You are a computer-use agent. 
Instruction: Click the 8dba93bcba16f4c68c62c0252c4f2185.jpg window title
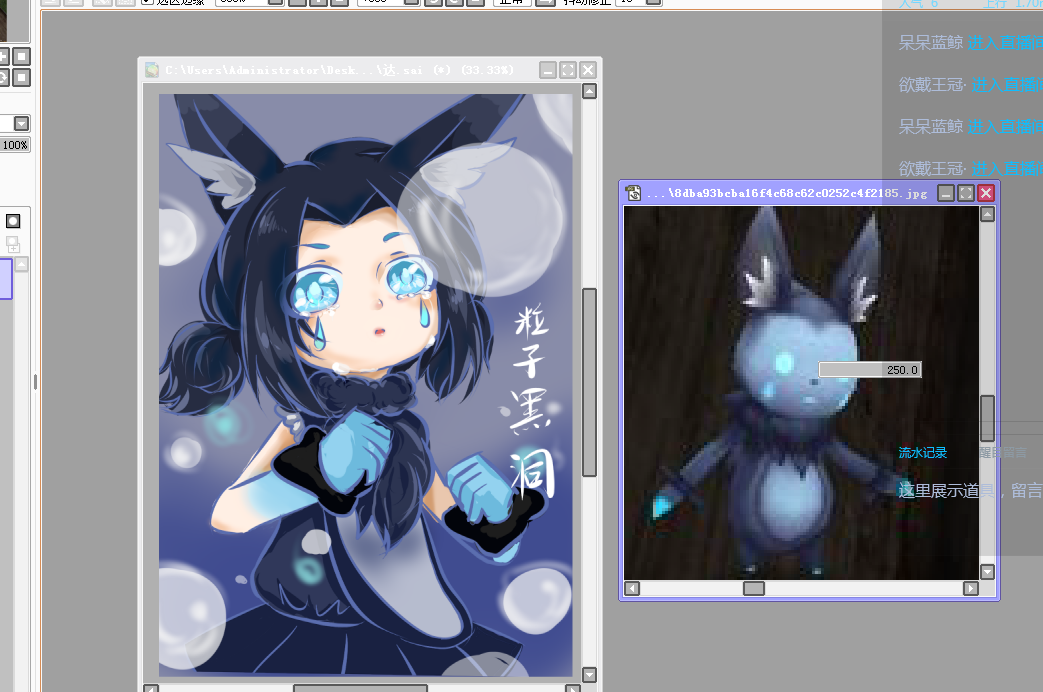(787, 193)
